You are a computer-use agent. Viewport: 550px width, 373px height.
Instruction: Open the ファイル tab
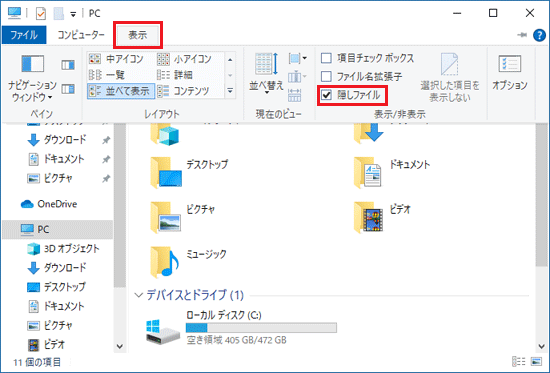coord(24,35)
